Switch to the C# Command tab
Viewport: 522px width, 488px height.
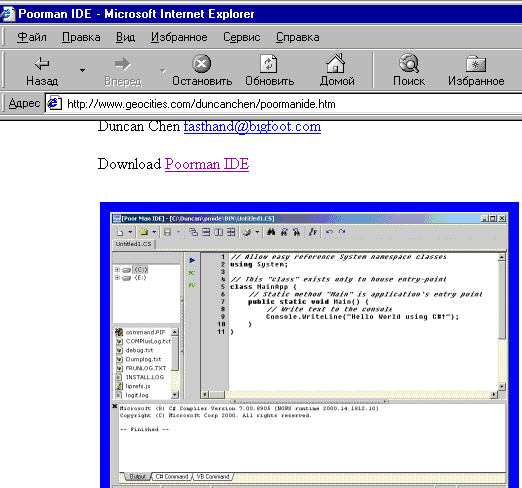click(x=172, y=477)
